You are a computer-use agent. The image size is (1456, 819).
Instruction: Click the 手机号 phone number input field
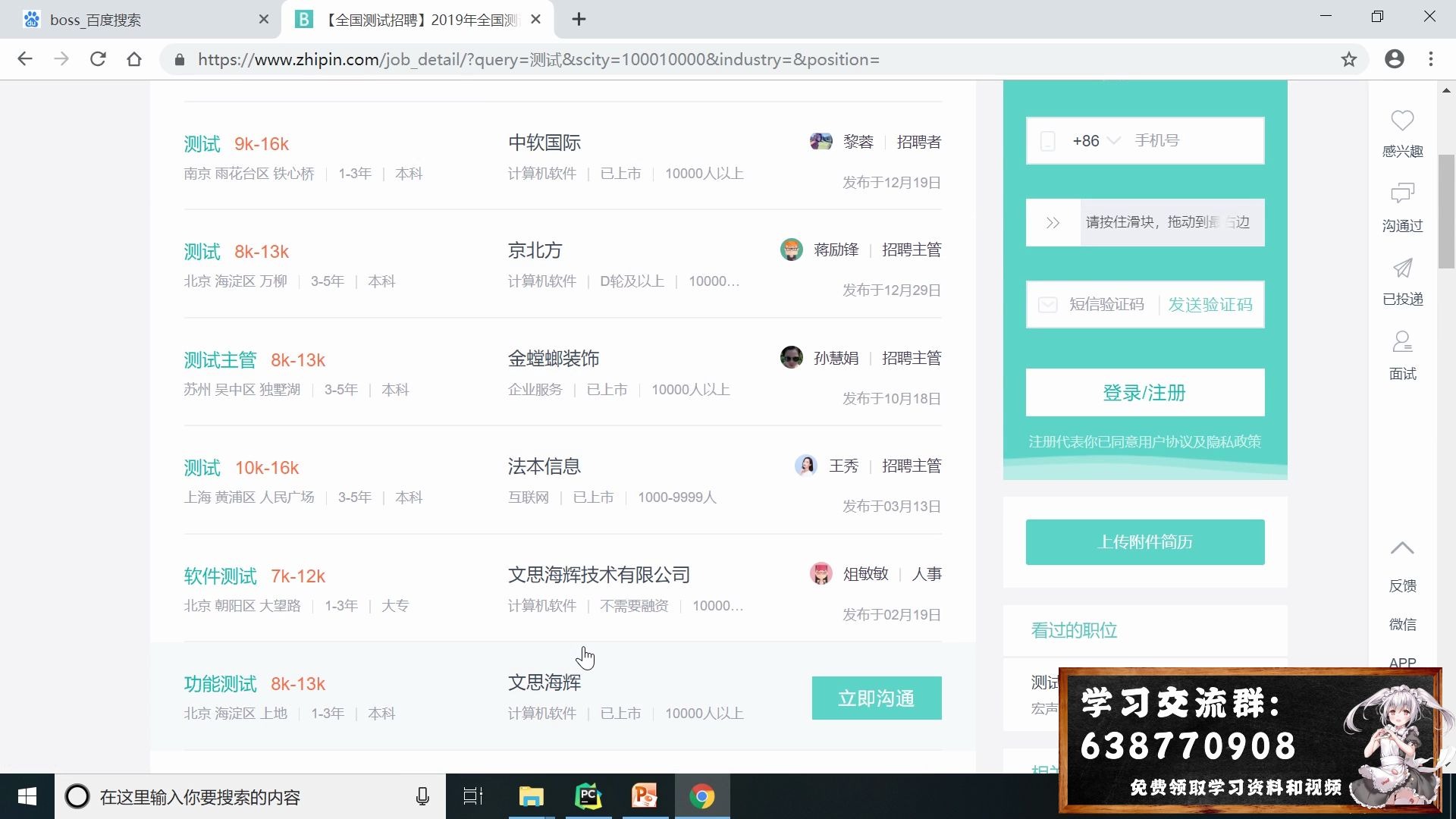pos(1191,140)
